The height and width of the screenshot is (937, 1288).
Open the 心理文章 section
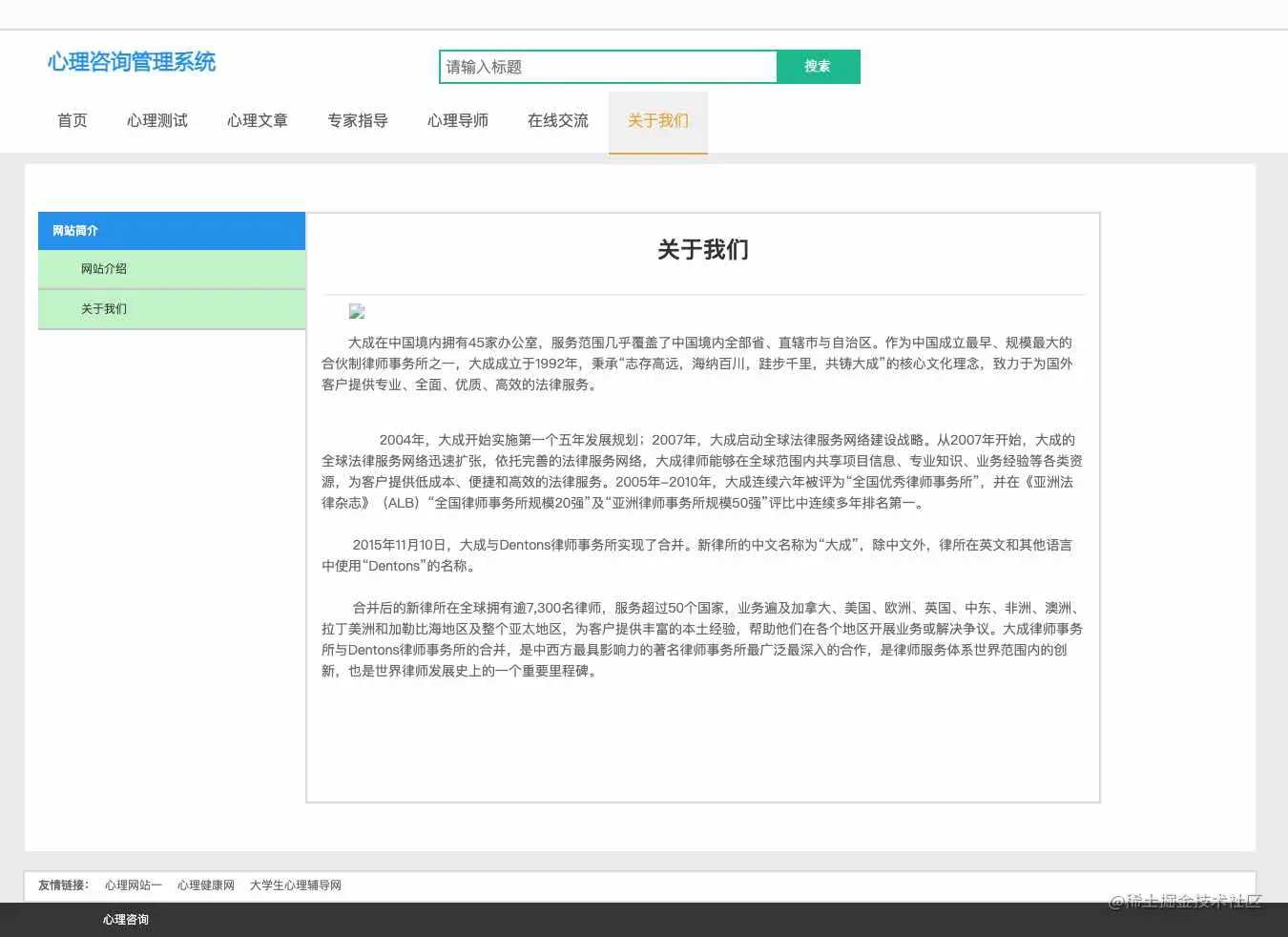258,121
